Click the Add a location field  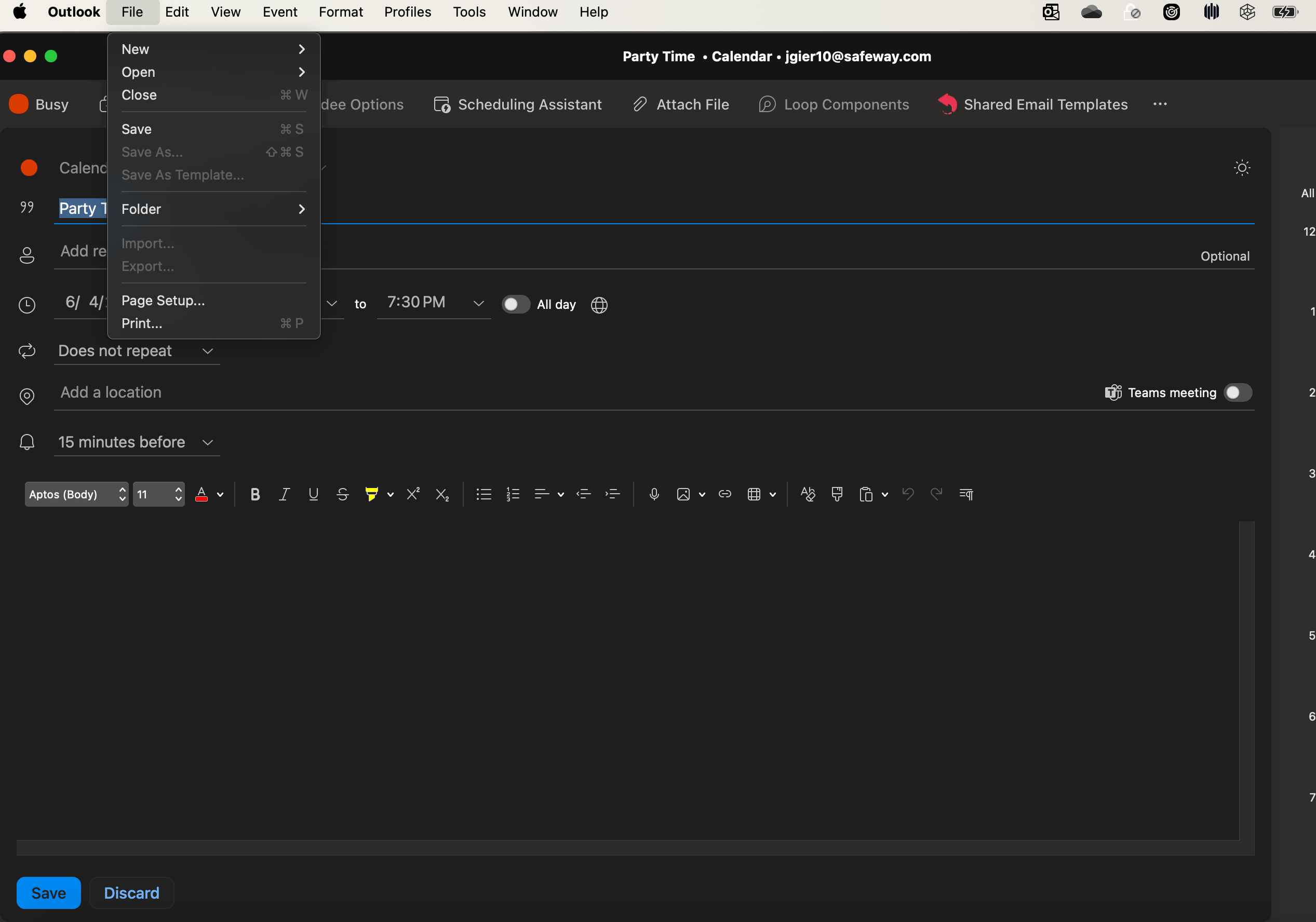pyautogui.click(x=573, y=392)
